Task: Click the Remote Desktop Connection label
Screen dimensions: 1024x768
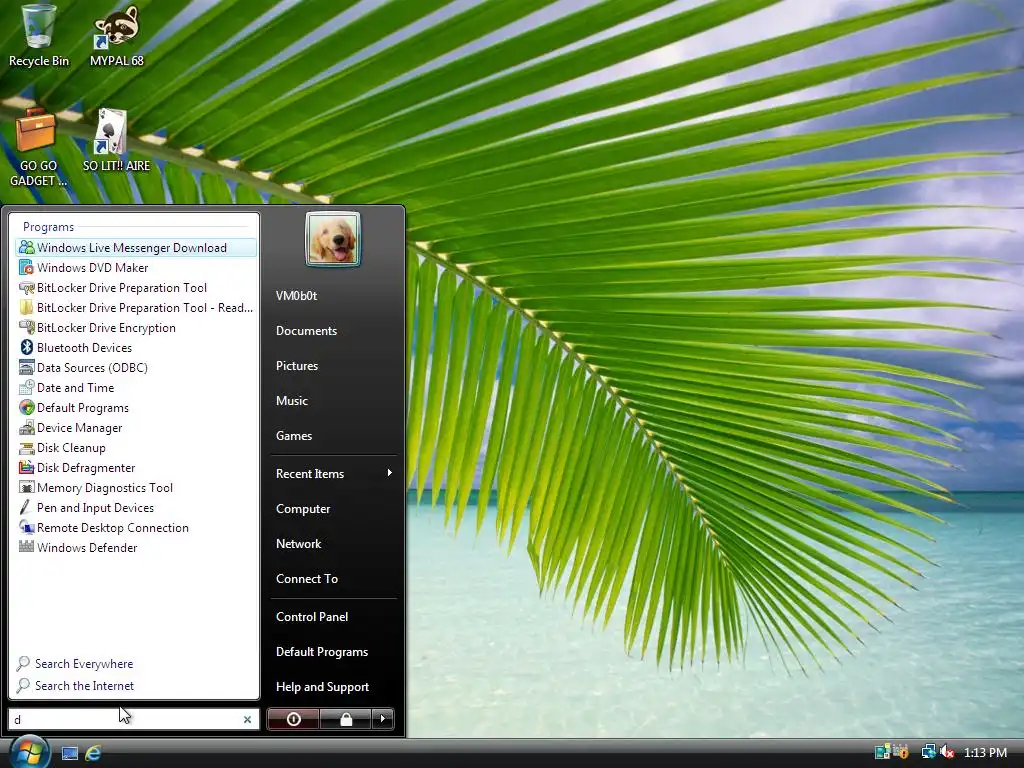Action: tap(113, 528)
